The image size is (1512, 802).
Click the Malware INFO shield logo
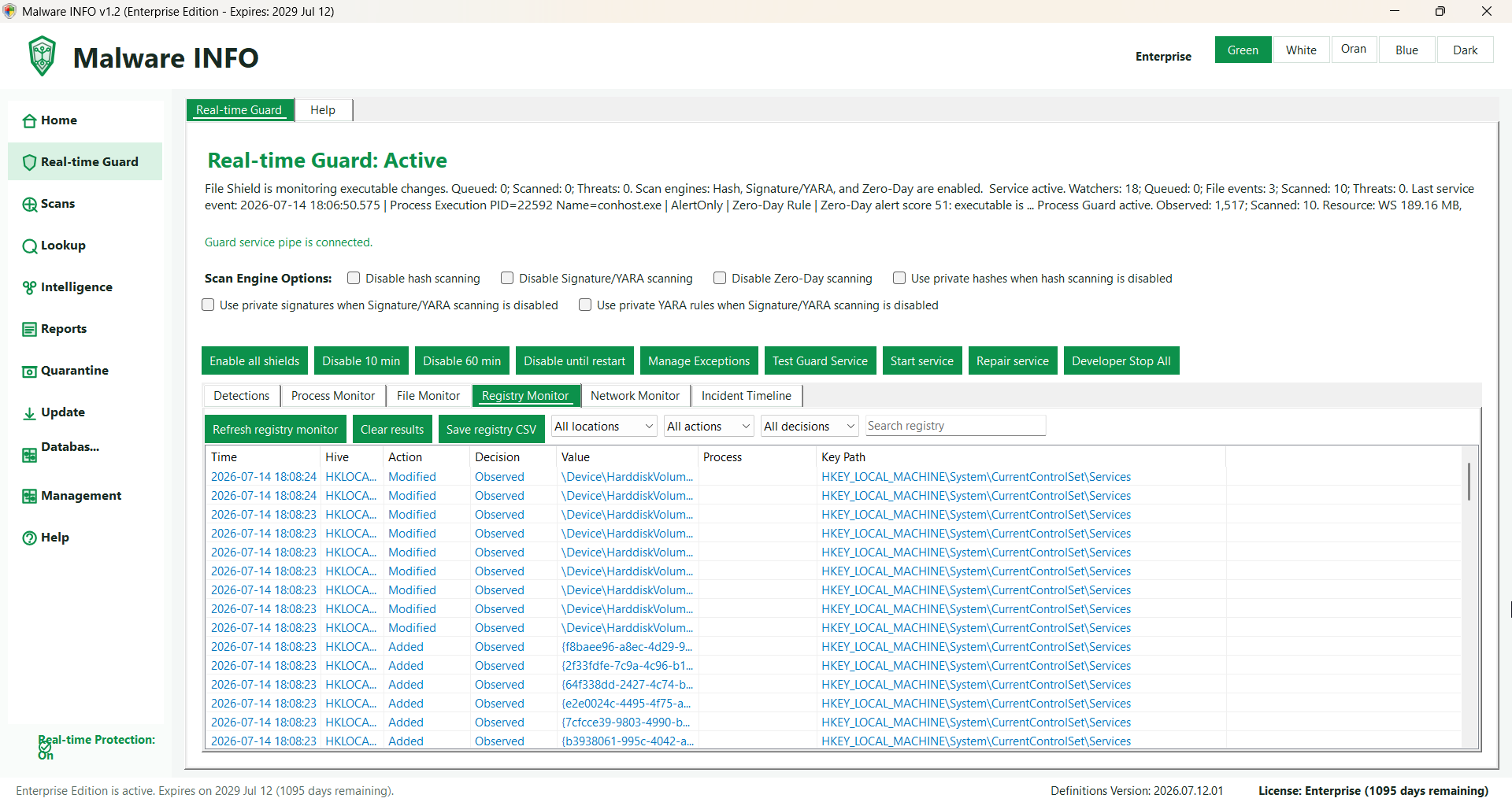click(x=43, y=56)
